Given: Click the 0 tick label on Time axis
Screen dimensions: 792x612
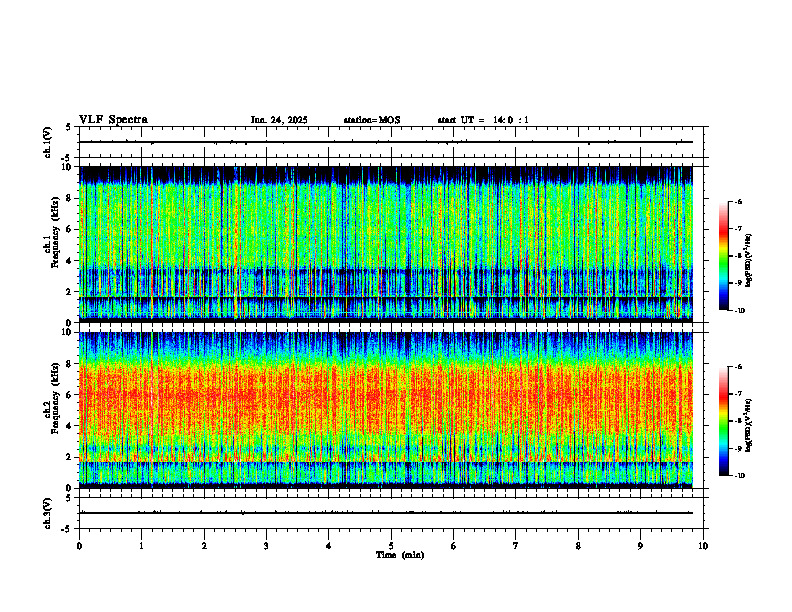Looking at the screenshot, I should 79,546.
